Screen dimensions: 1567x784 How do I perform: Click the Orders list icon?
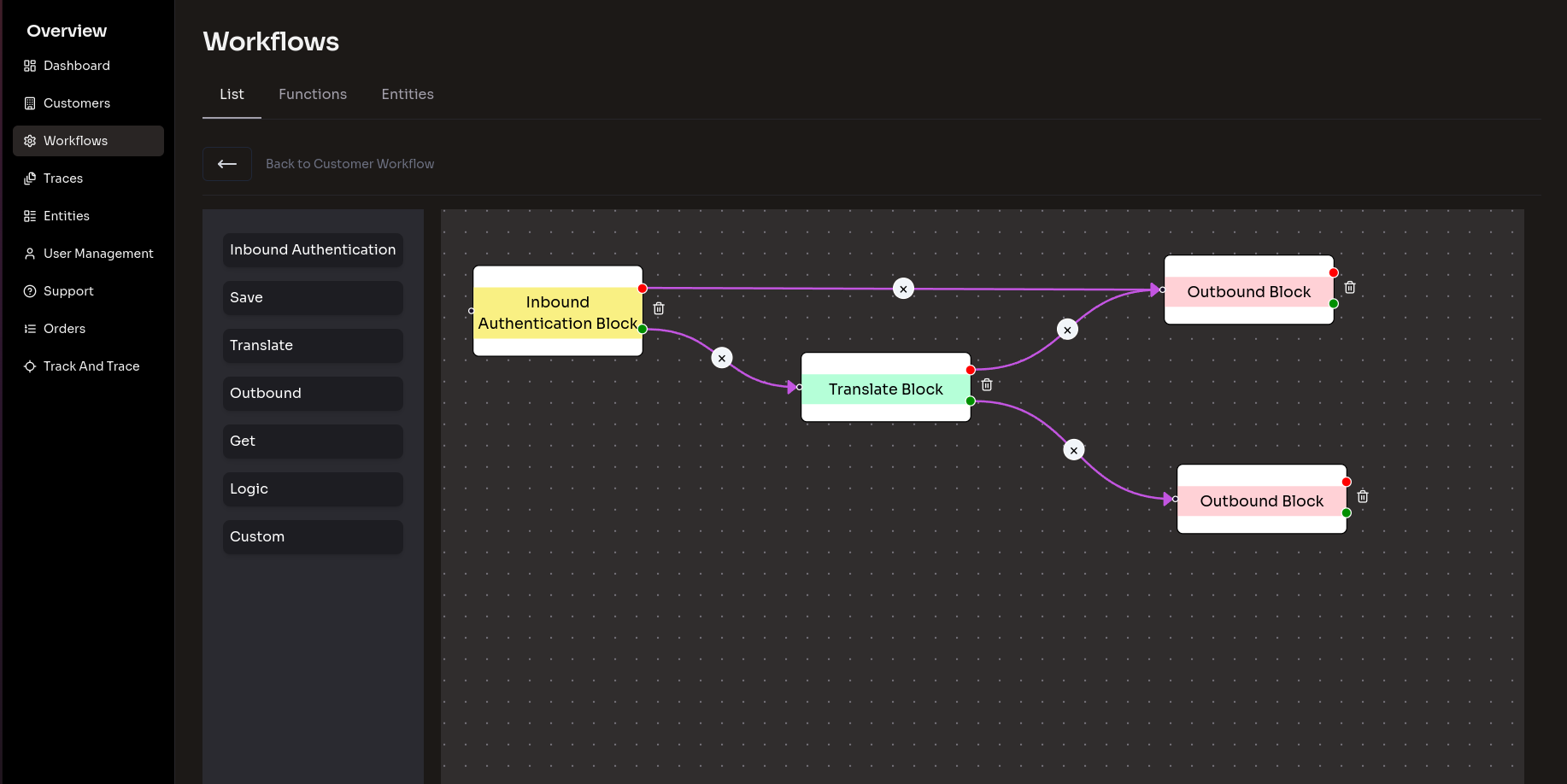30,329
